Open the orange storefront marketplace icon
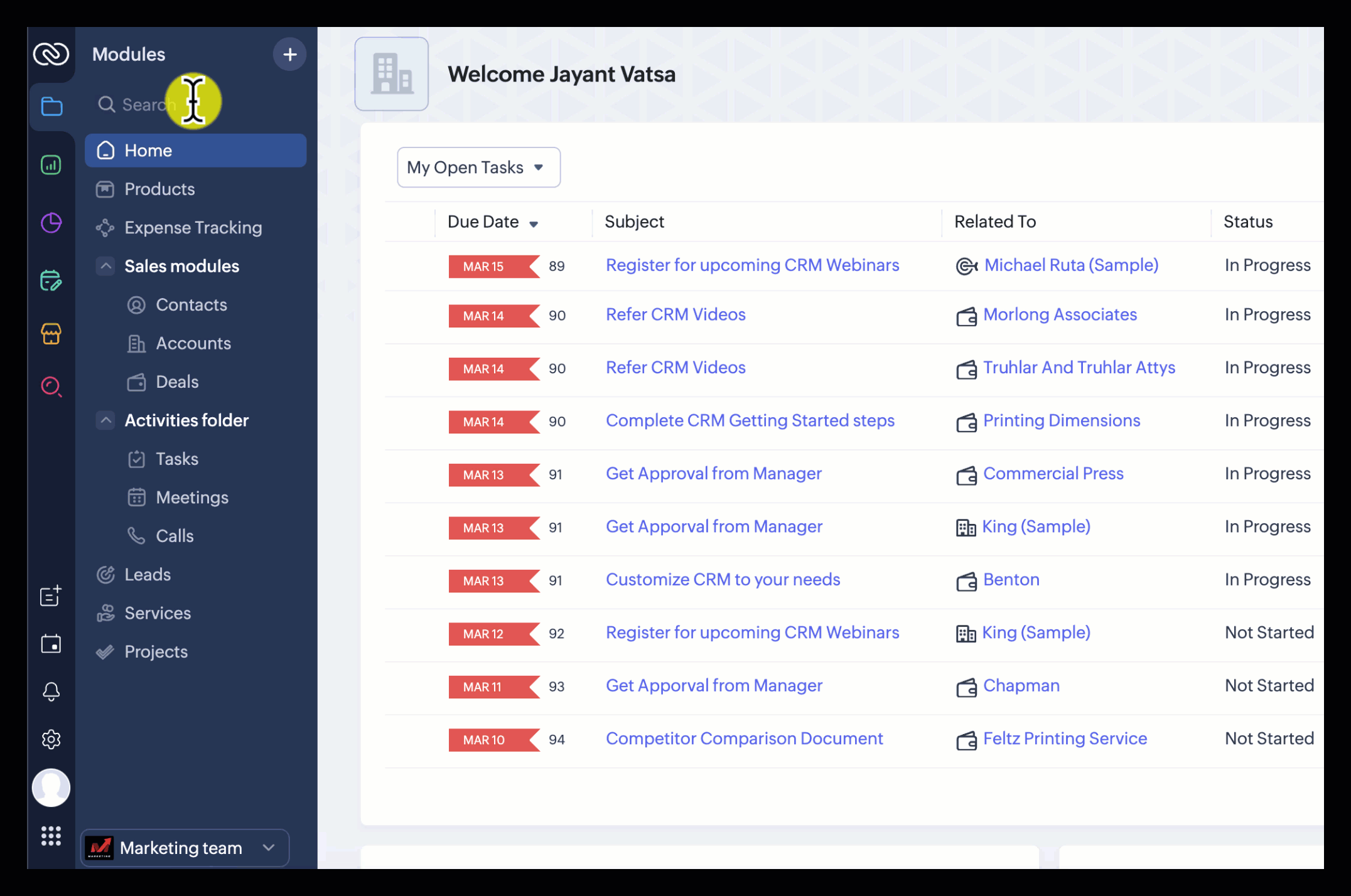The width and height of the screenshot is (1351, 896). [x=51, y=333]
